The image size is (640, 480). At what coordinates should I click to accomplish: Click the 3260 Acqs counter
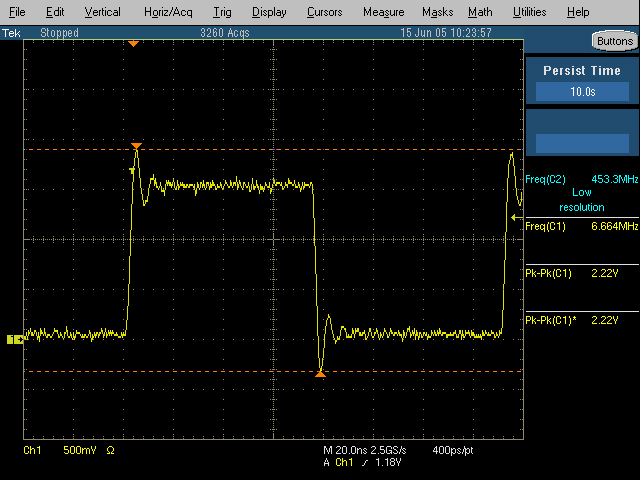(x=225, y=33)
